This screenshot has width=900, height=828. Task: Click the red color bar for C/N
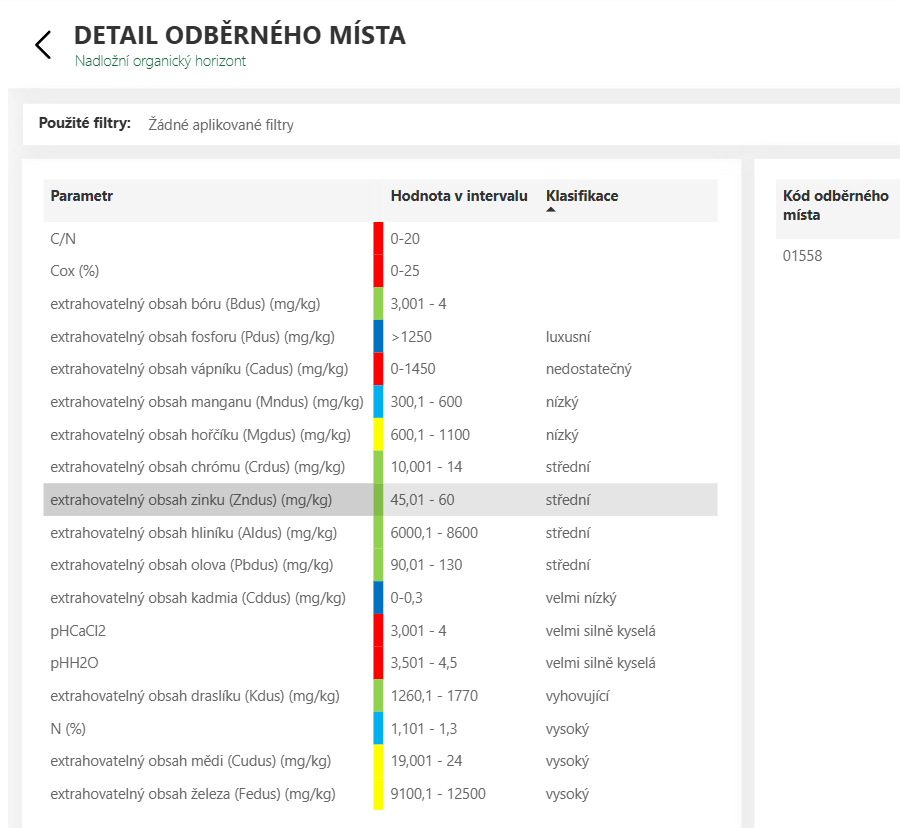coord(378,238)
